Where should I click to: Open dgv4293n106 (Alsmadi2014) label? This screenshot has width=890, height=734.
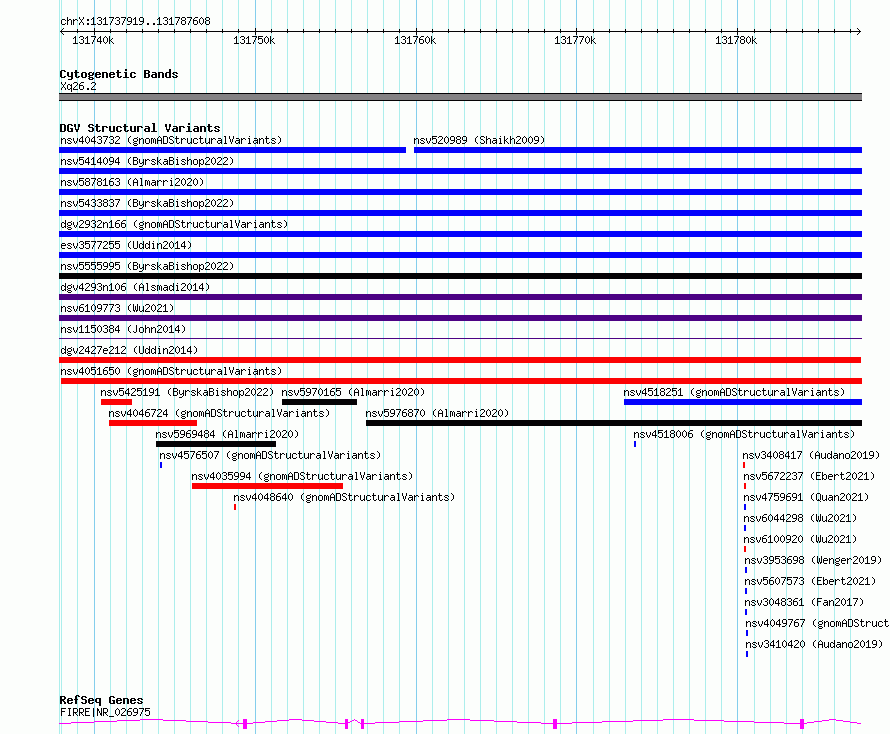coord(135,287)
